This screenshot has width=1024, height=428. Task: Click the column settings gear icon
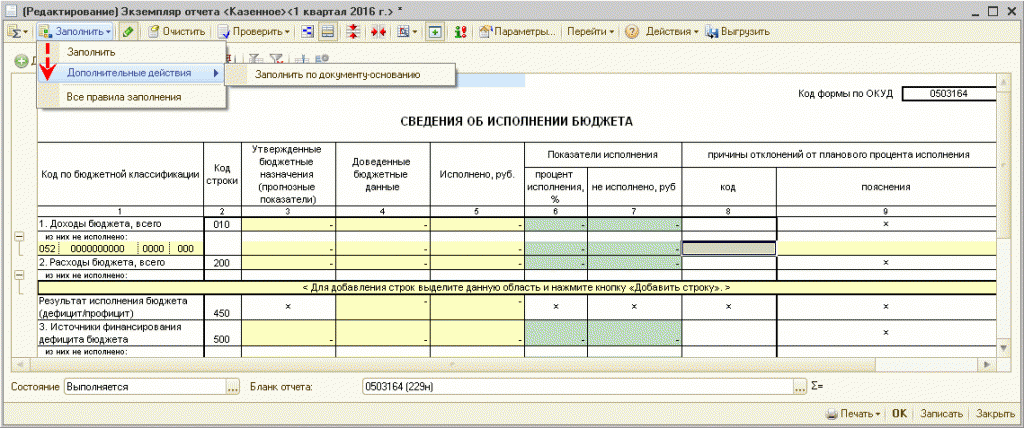coord(322,59)
